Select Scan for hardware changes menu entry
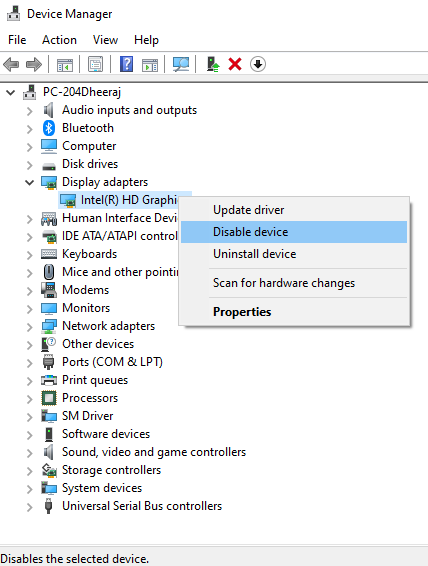 point(294,283)
